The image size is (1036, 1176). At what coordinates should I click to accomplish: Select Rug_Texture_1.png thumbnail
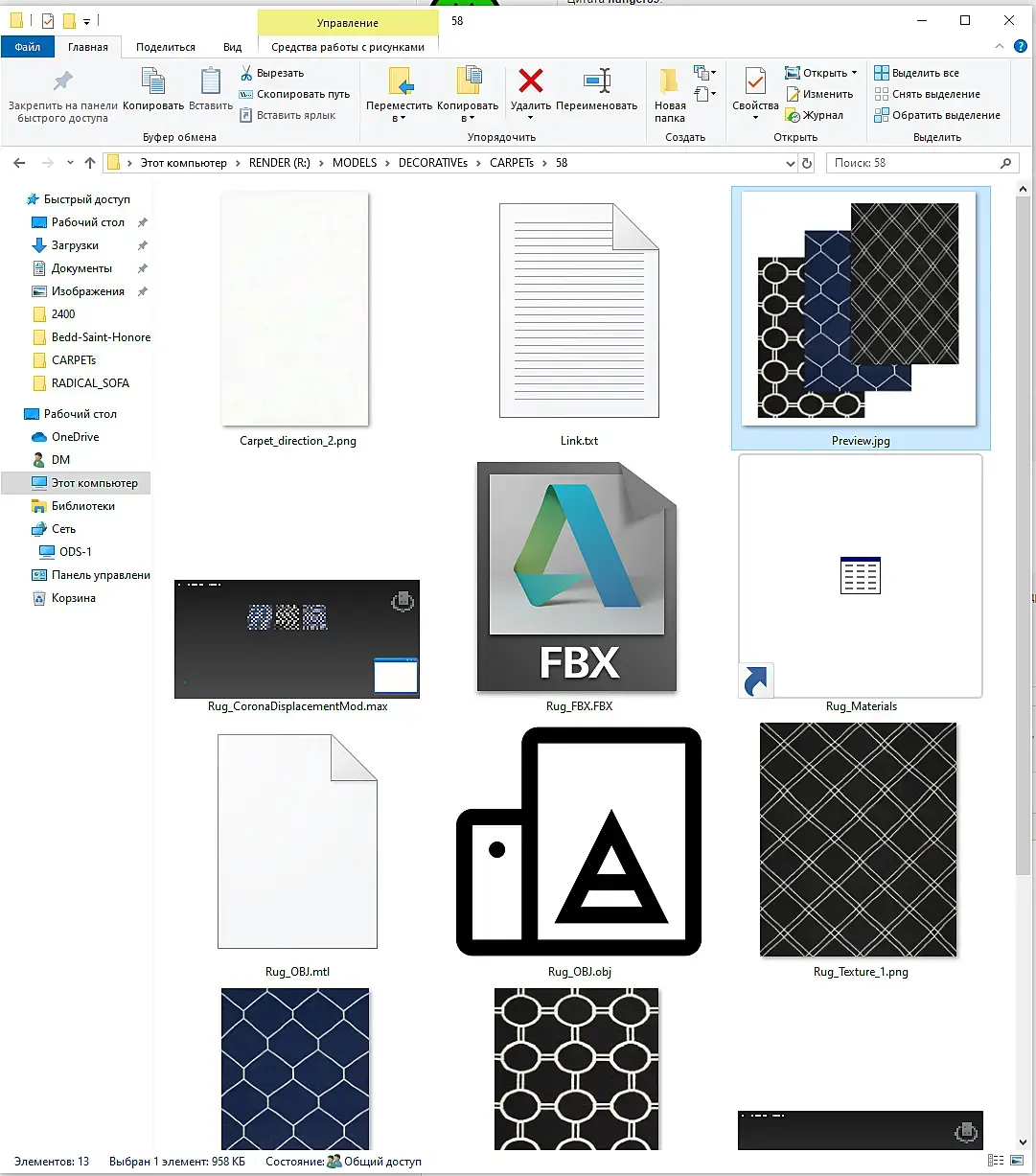859,840
